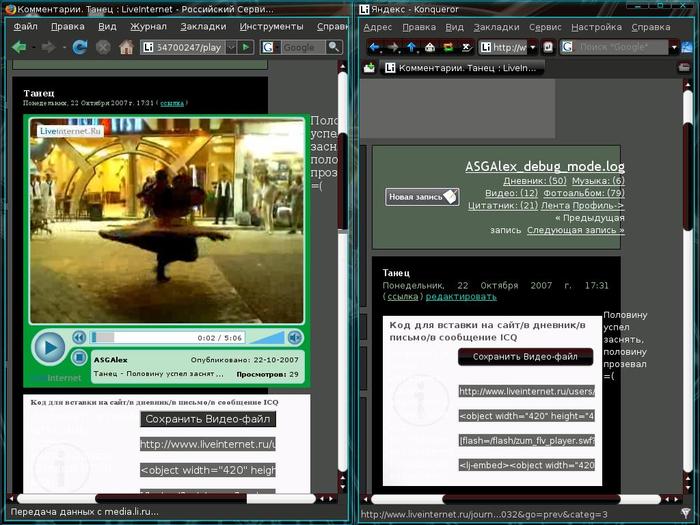Click the Новая запись button

[x=422, y=197]
